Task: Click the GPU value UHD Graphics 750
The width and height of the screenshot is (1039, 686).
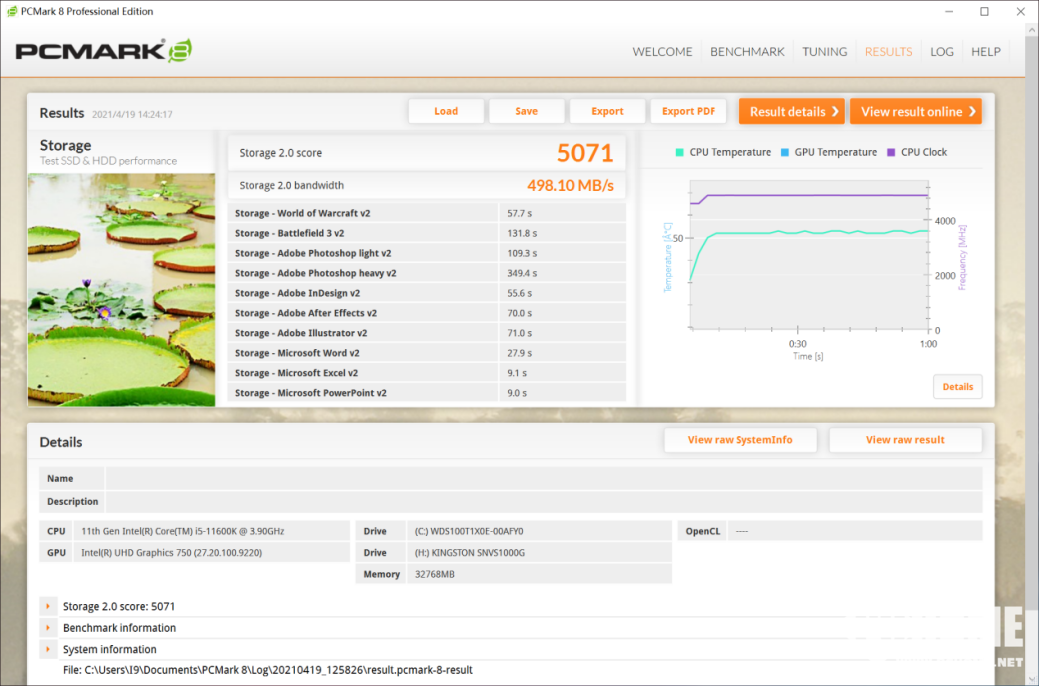Action: point(172,553)
